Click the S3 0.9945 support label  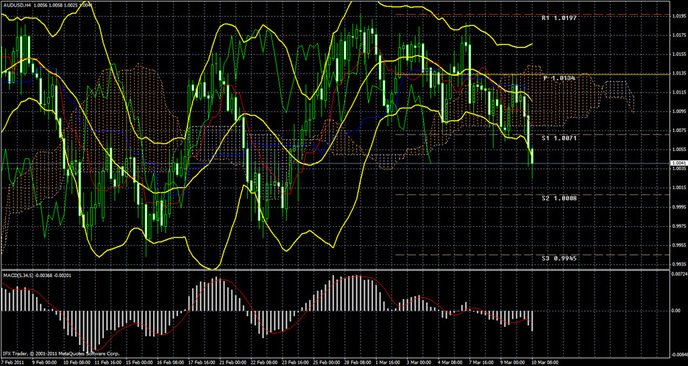tap(559, 258)
